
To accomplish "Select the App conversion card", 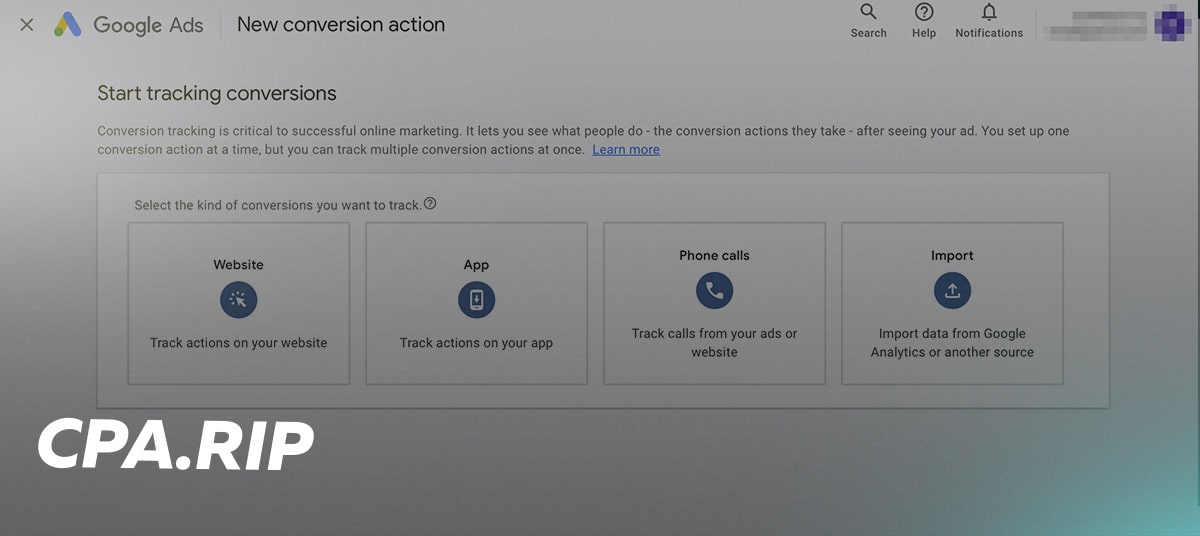I will pos(477,303).
